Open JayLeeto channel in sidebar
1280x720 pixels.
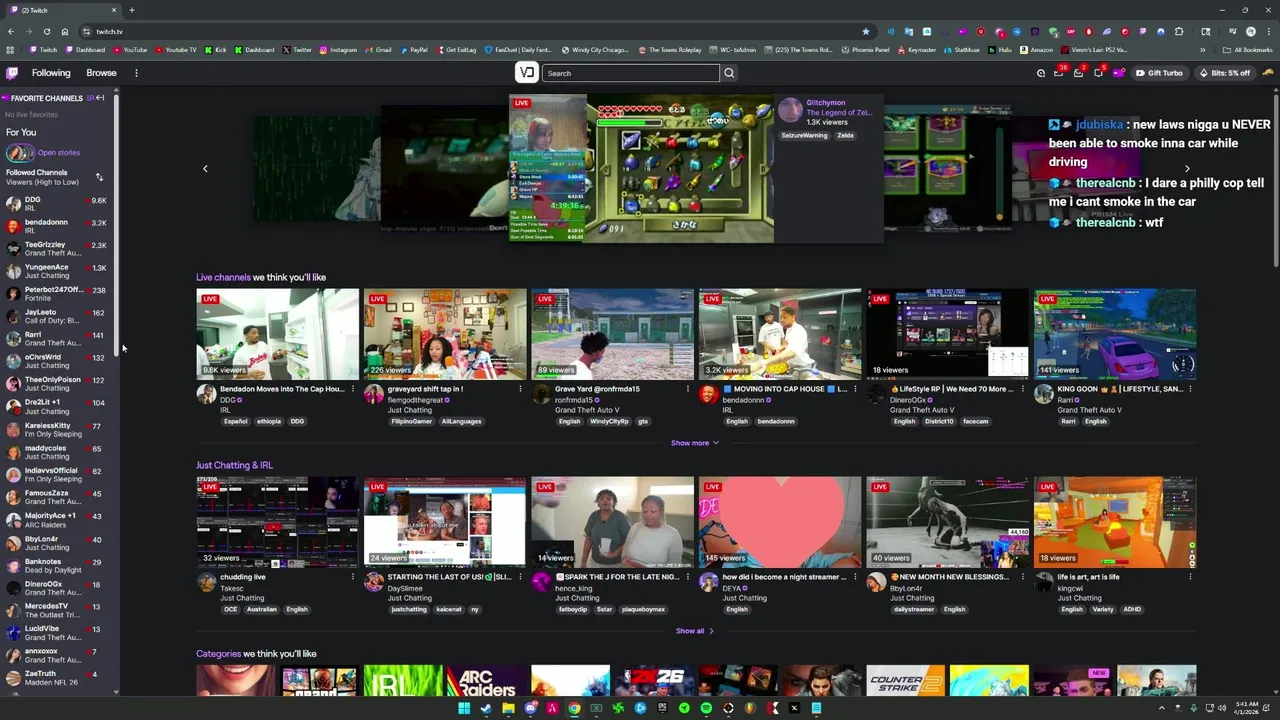click(58, 316)
